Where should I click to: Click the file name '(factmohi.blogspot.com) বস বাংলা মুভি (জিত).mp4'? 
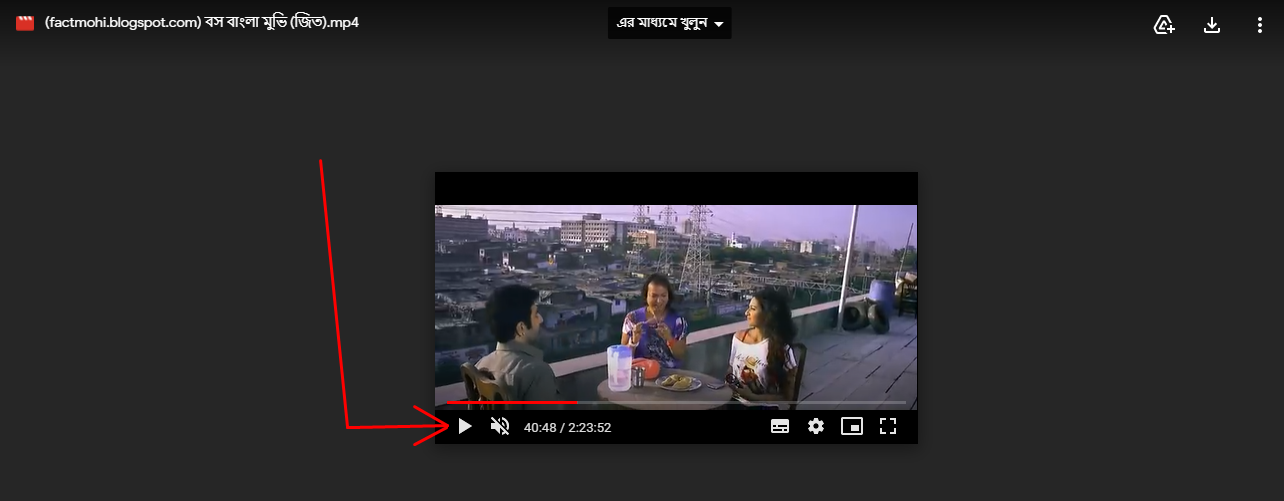[202, 23]
